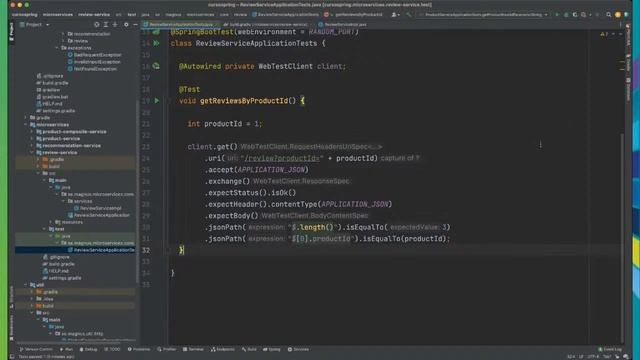640x360 pixels.
Task: Click UTF-8 encoding in status bar
Action: 593,357
